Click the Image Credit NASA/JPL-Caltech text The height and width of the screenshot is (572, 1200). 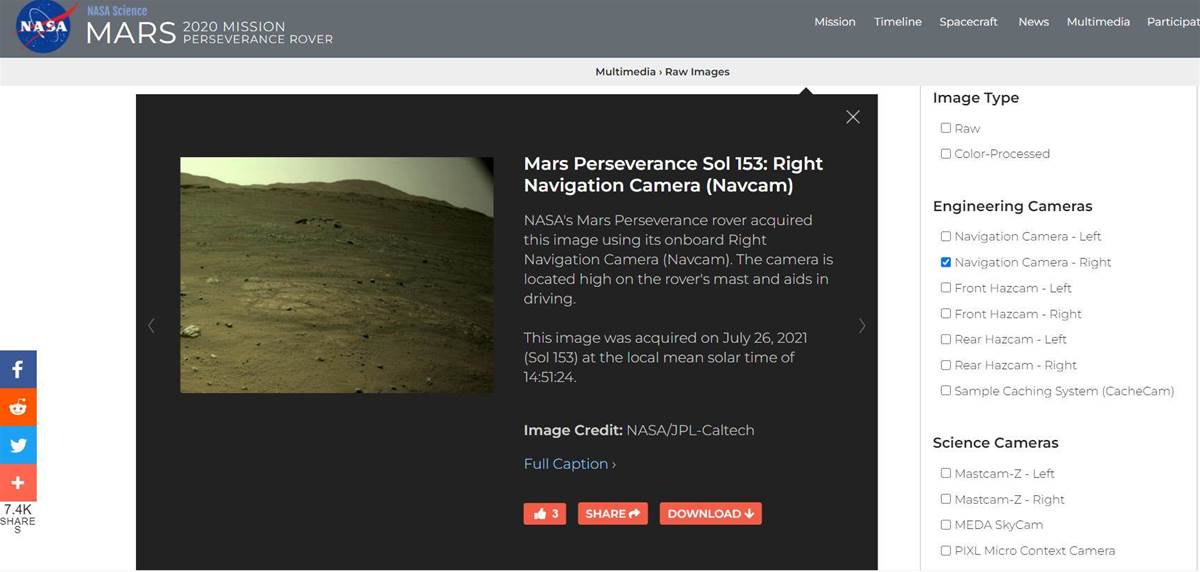639,430
